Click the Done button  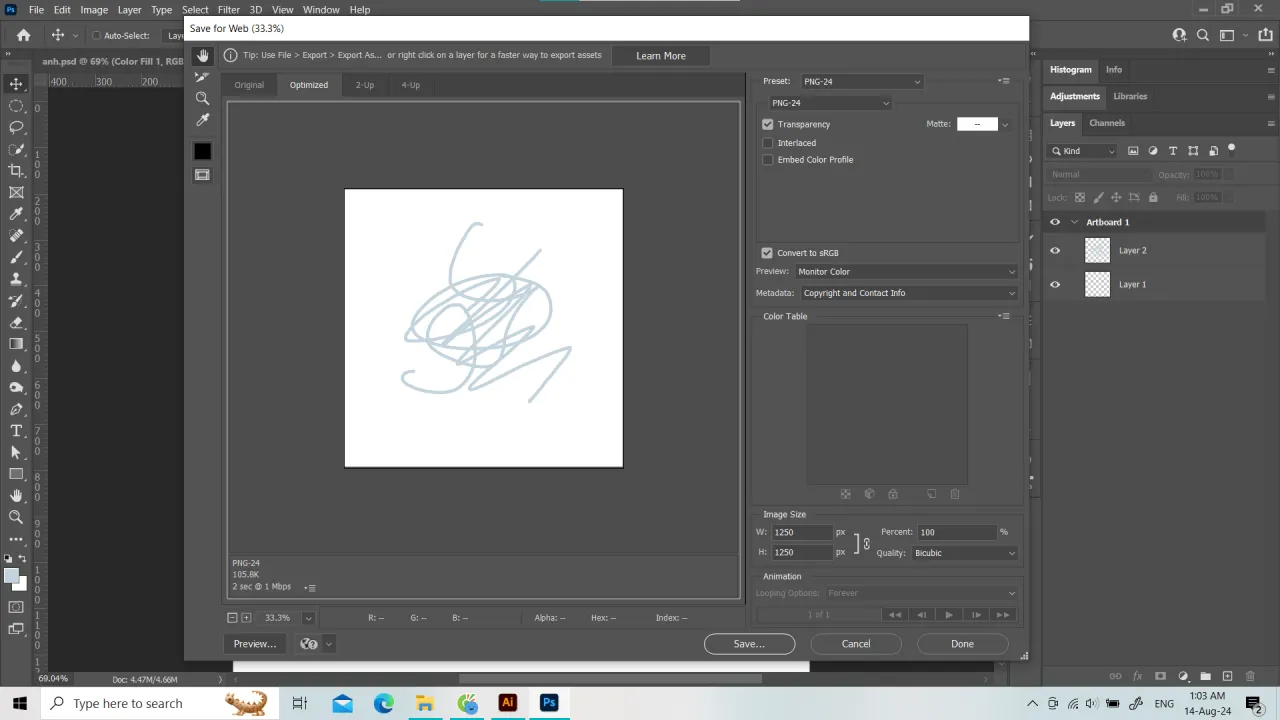tap(961, 643)
